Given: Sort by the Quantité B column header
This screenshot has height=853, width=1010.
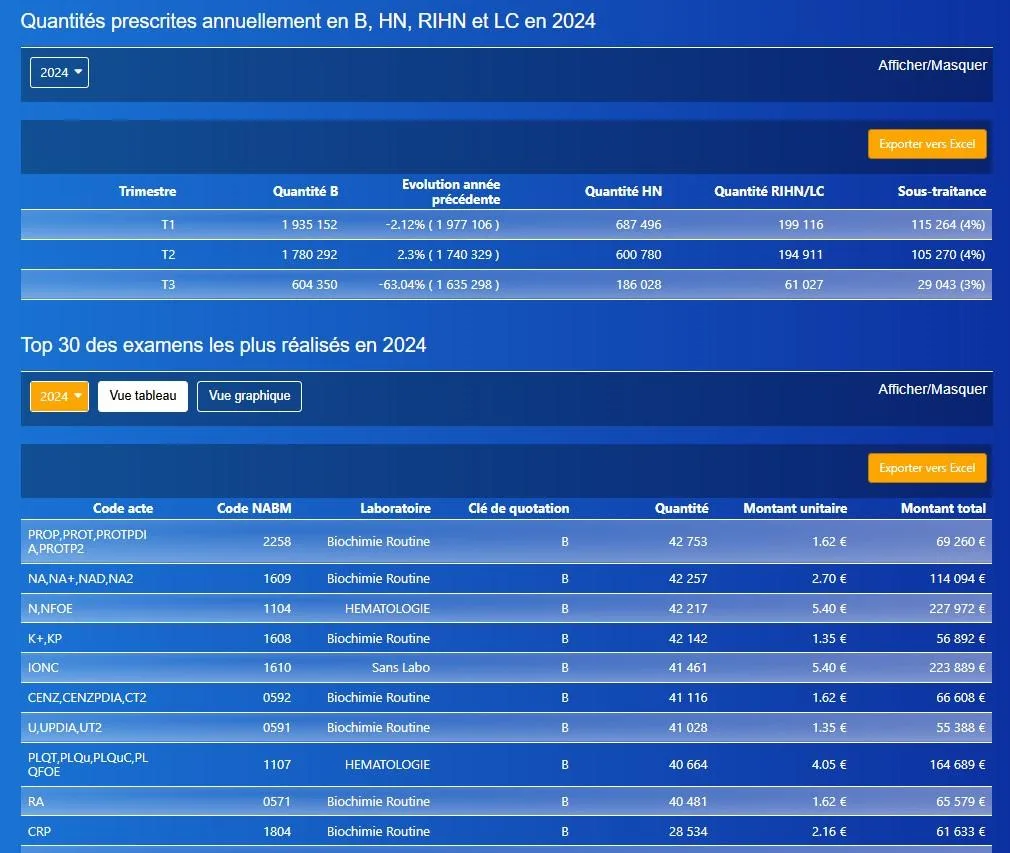Looking at the screenshot, I should (305, 191).
